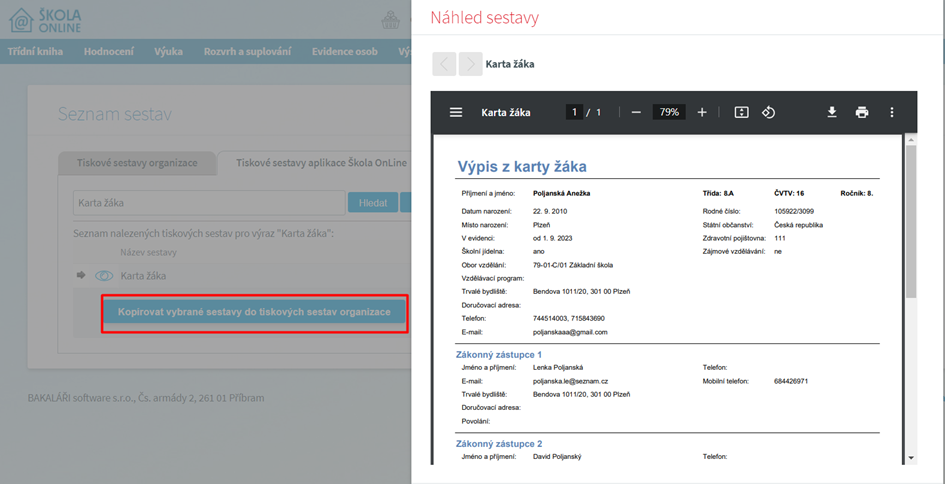Screen dimensions: 945x484
Task: Click Kopírovat vybrané sestavy do tiskových sestav organizace
Action: pos(254,312)
